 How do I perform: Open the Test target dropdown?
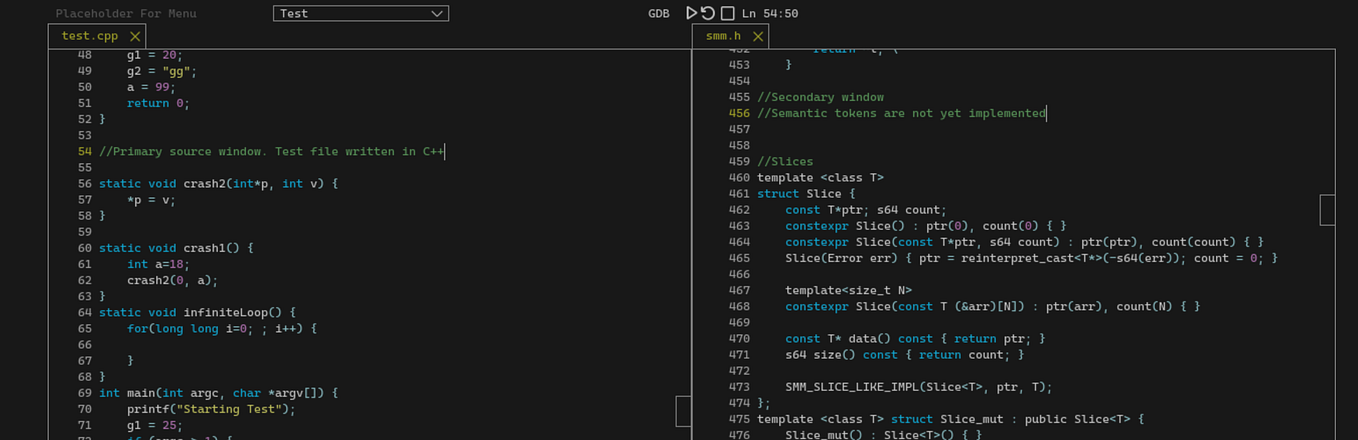(x=360, y=13)
